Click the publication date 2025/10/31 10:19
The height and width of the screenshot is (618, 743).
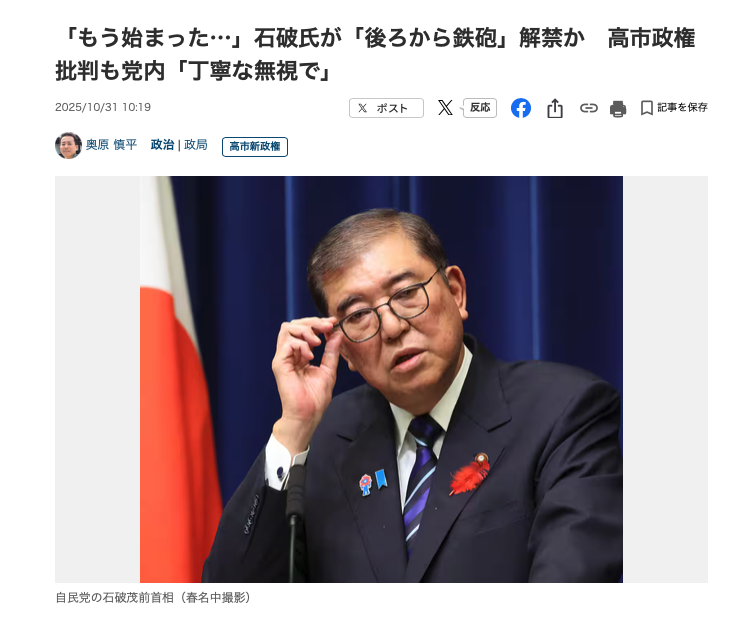103,107
